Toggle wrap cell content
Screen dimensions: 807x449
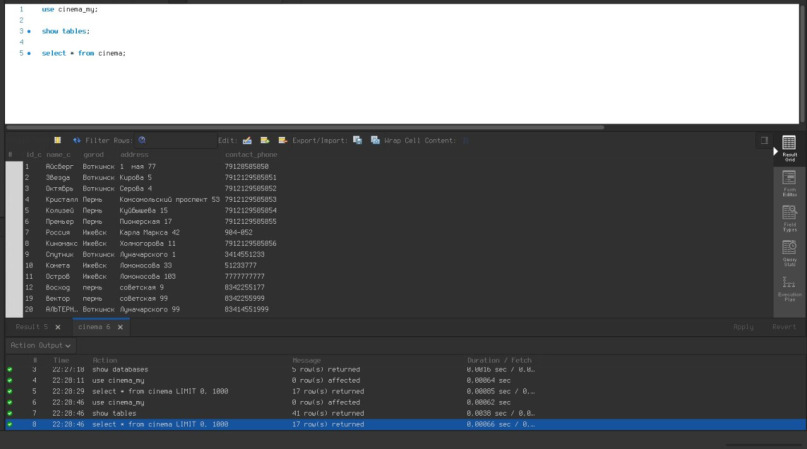click(375, 141)
